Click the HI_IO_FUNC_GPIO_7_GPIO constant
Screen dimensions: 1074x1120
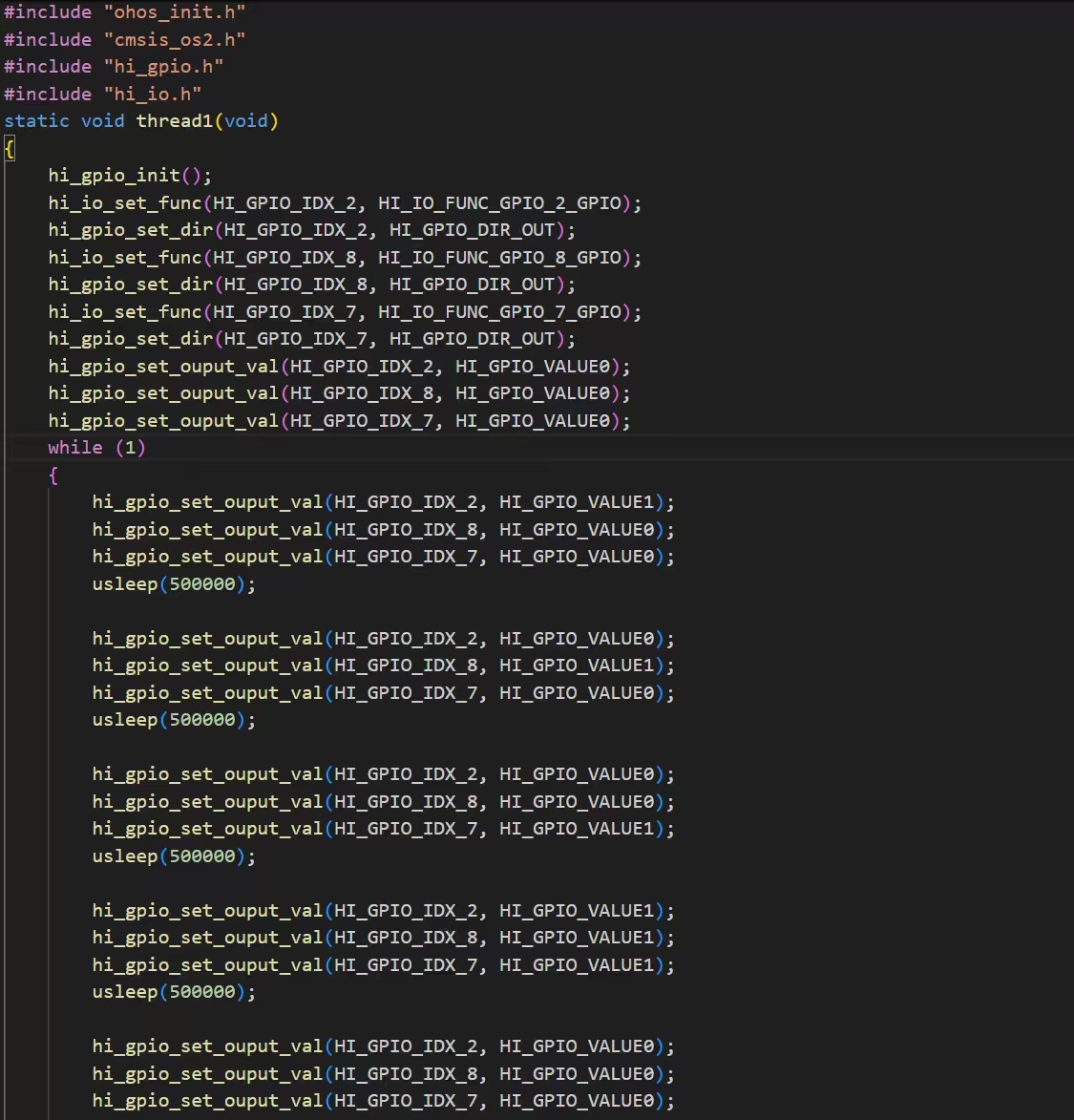coord(499,311)
